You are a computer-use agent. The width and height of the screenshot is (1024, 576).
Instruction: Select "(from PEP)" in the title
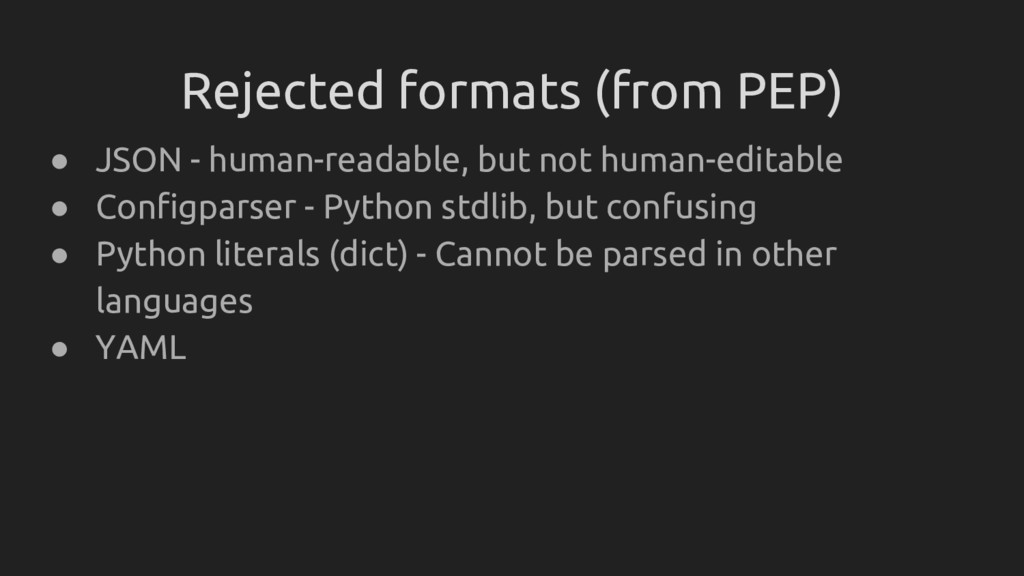[x=719, y=93]
